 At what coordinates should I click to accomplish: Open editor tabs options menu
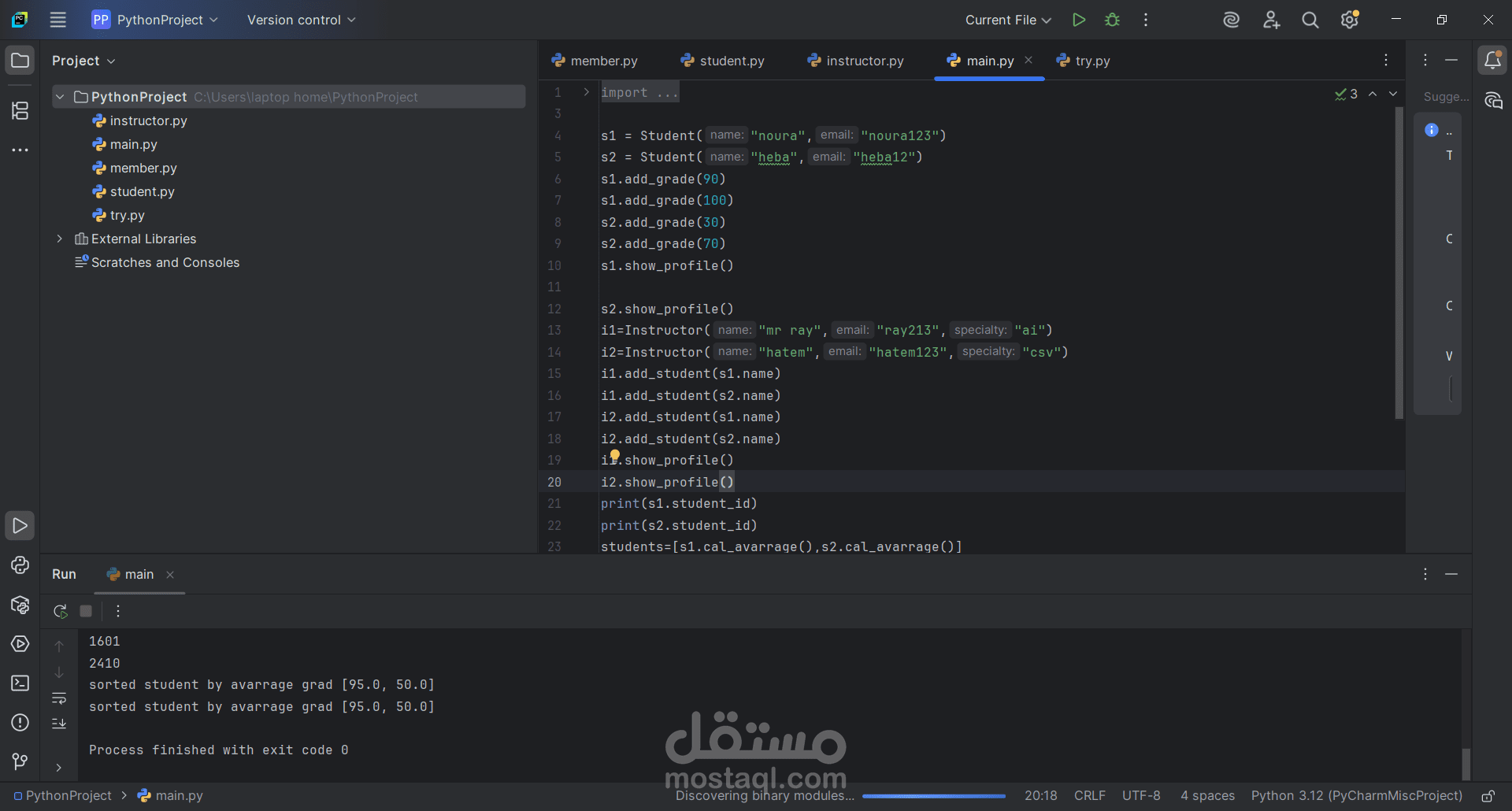(x=1386, y=61)
